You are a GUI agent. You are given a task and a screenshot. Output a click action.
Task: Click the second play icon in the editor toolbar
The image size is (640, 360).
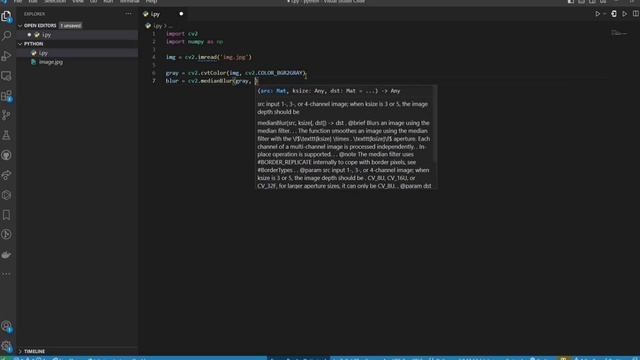tap(624, 14)
